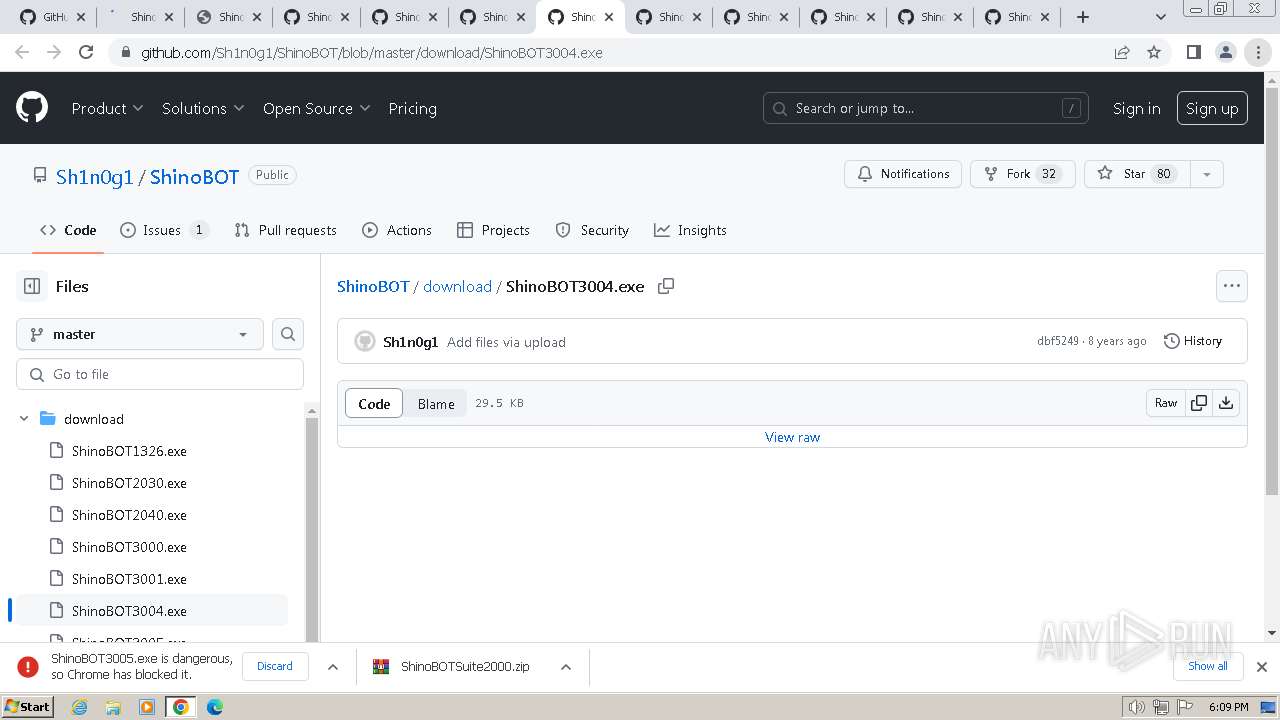Open the tab search dropdown
Viewport: 1280px width, 720px height.
pos(1161,17)
